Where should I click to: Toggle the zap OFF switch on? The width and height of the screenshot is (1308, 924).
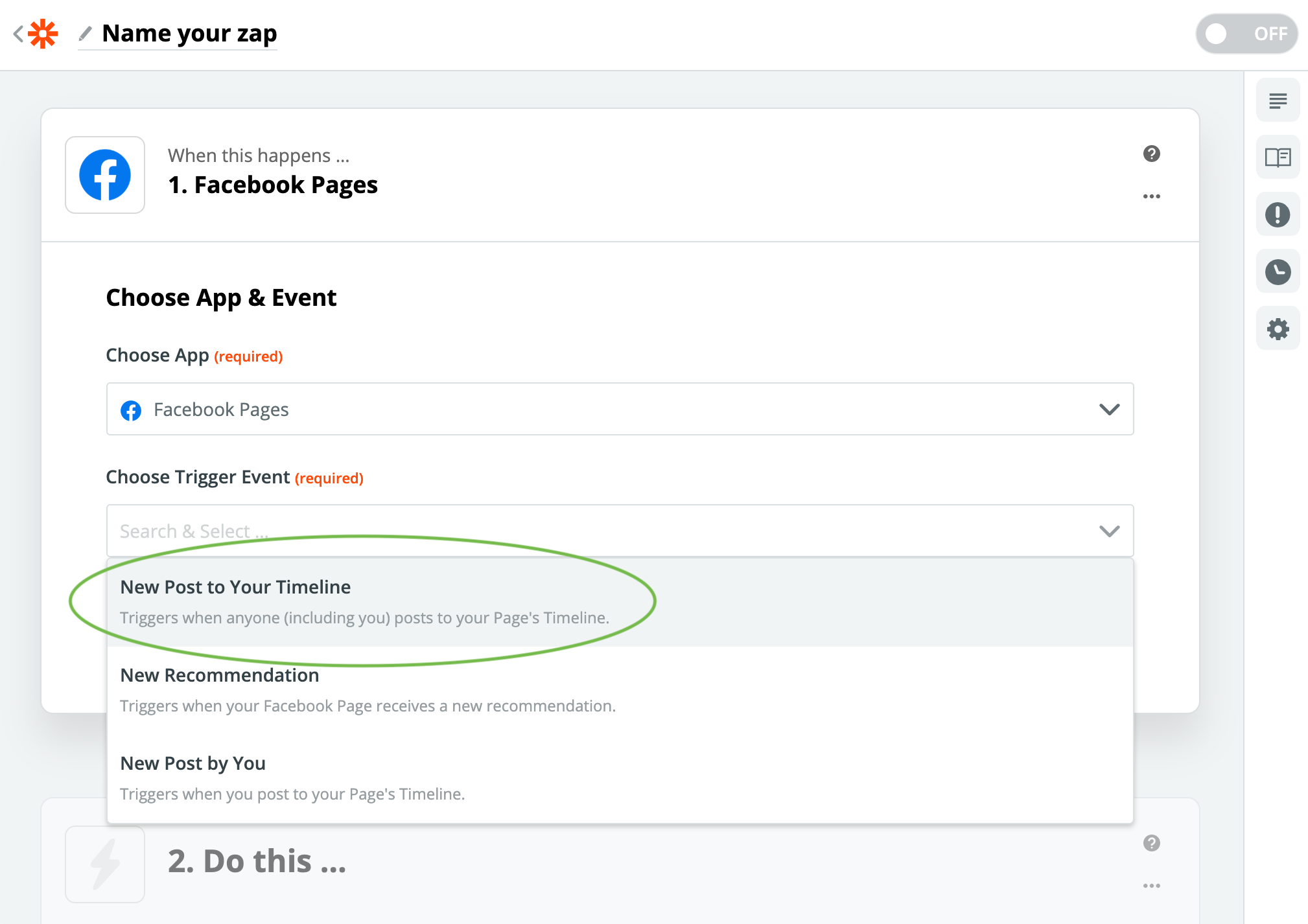click(x=1246, y=34)
